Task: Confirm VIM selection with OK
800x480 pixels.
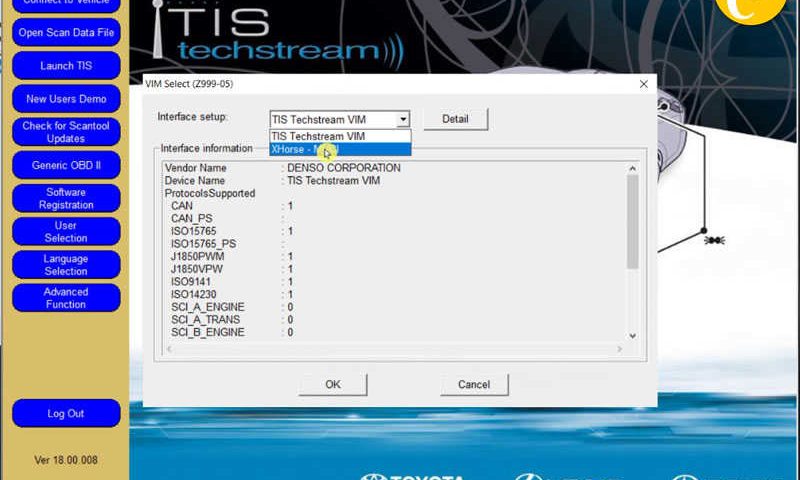Action: click(333, 385)
